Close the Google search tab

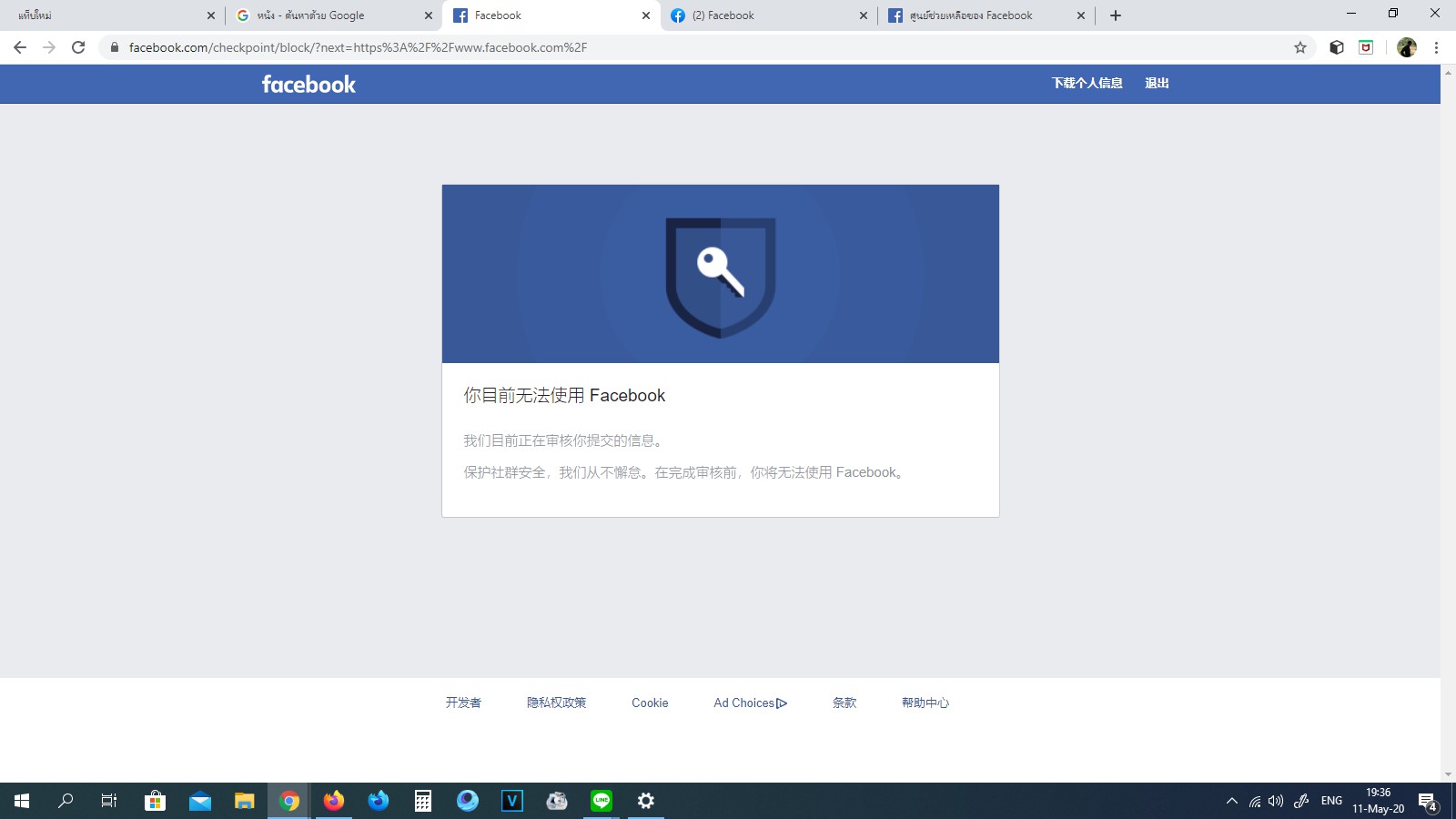429,15
